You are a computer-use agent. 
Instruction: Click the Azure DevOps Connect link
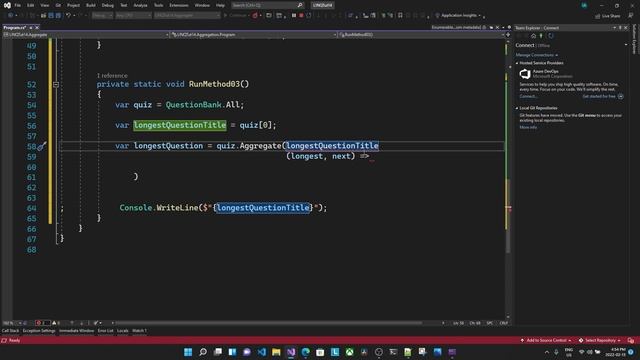point(528,96)
